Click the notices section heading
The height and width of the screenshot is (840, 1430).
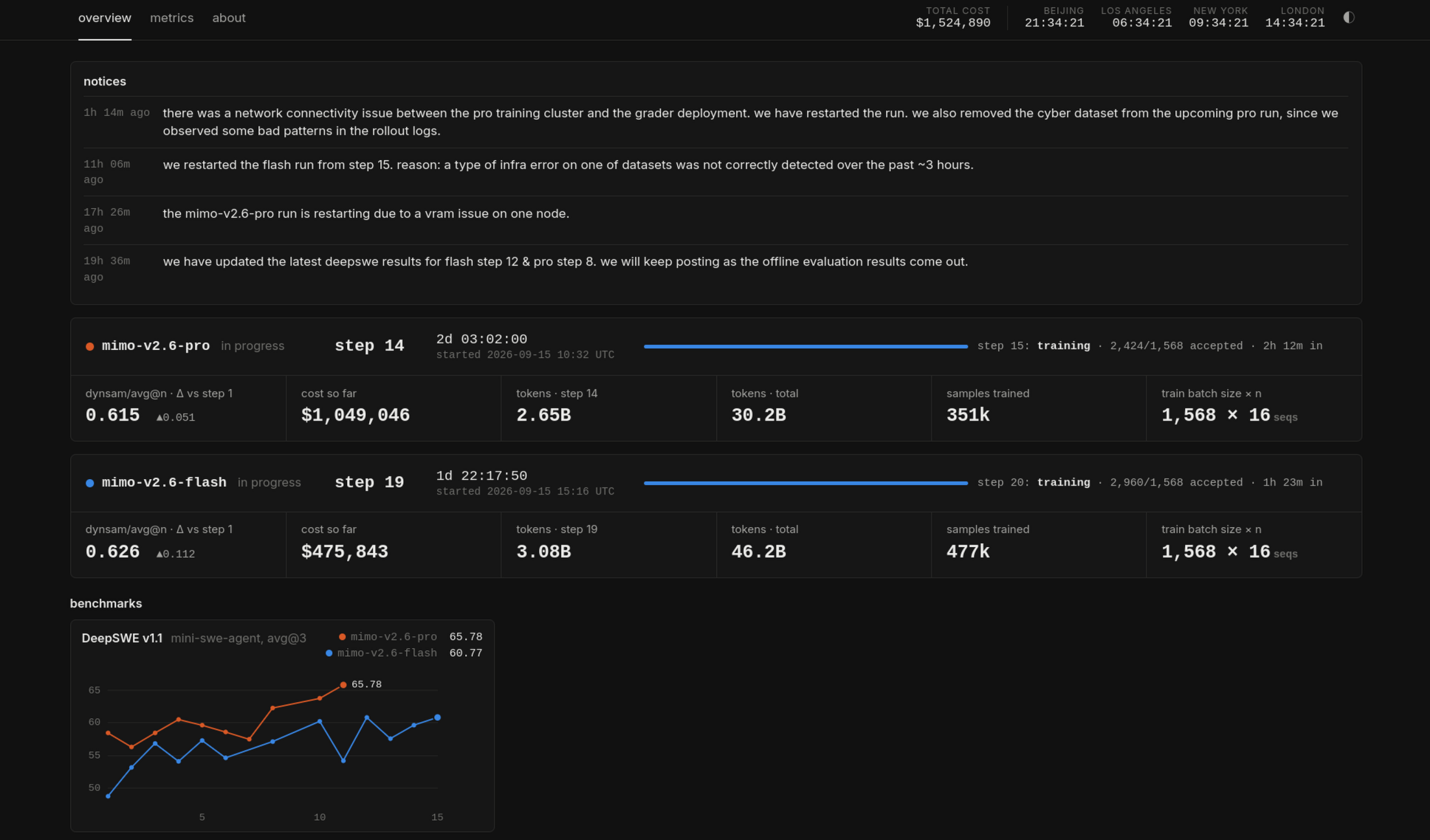point(105,81)
